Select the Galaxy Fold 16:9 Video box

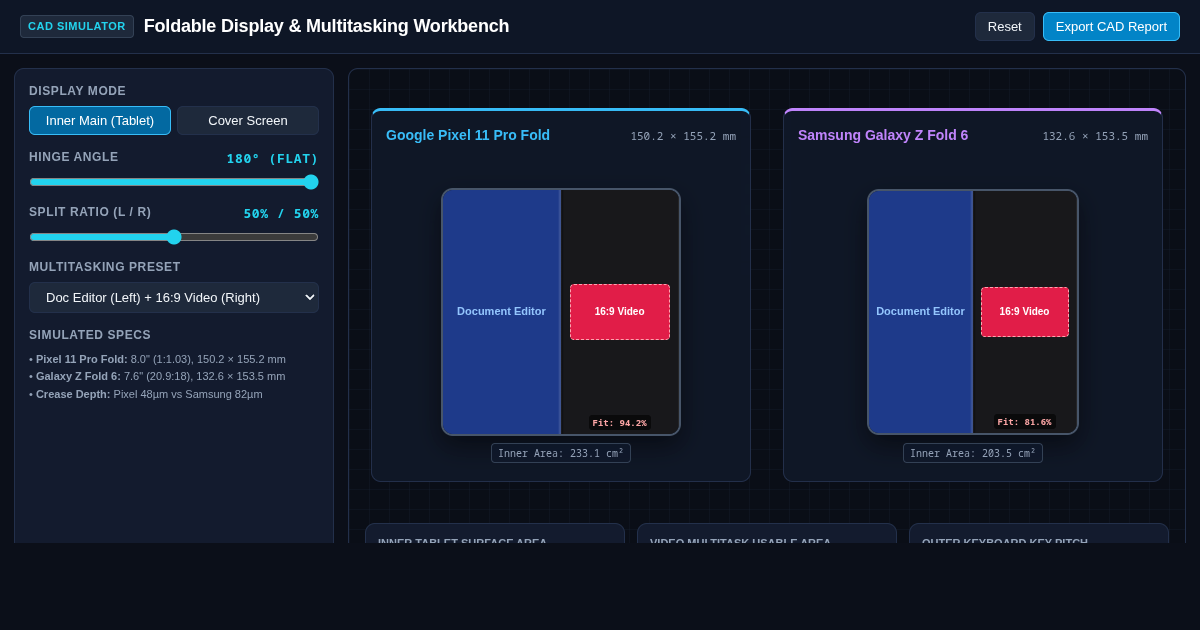[x=1025, y=312]
